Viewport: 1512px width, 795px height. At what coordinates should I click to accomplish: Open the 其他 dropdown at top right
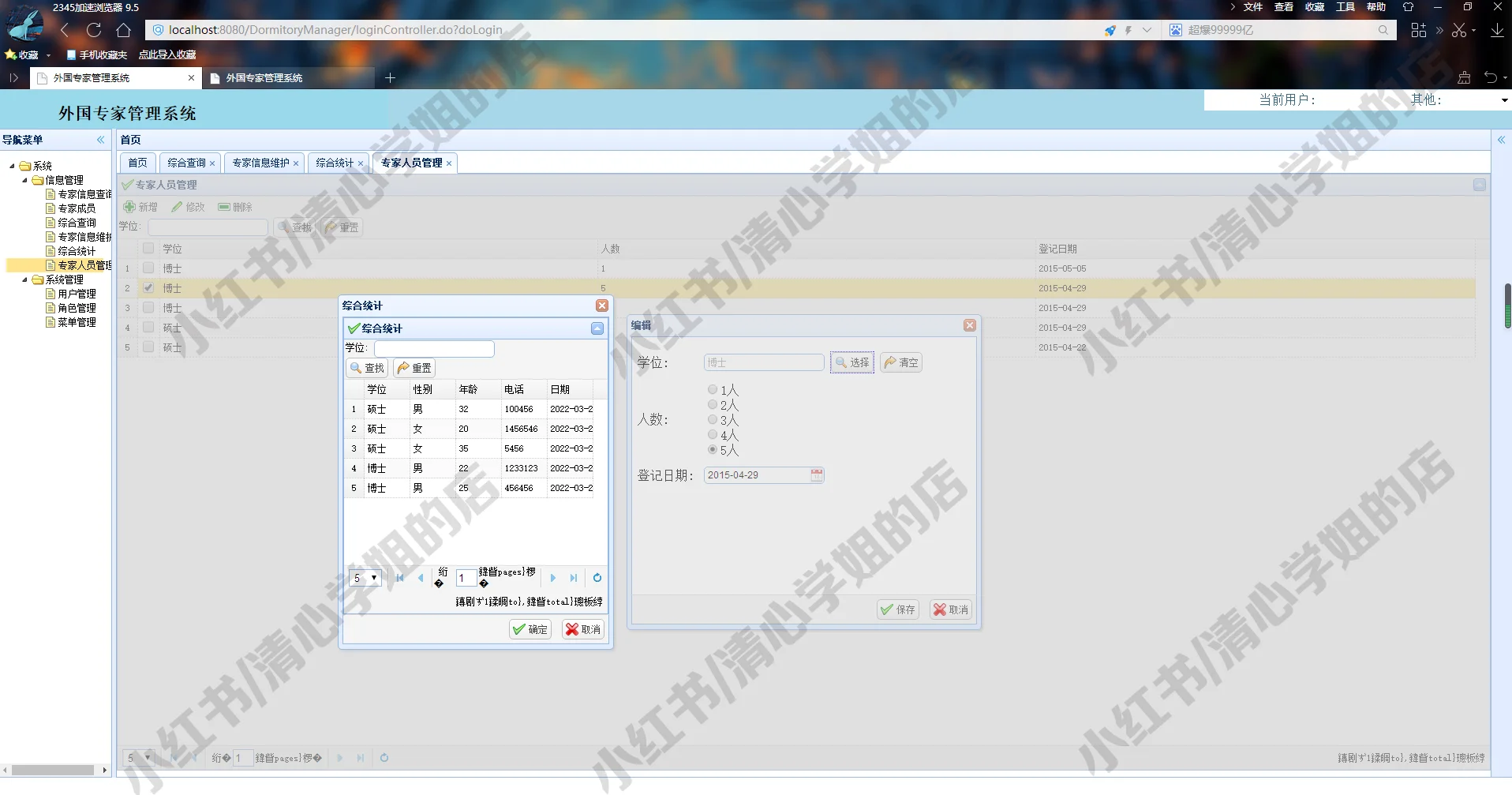[x=1503, y=99]
